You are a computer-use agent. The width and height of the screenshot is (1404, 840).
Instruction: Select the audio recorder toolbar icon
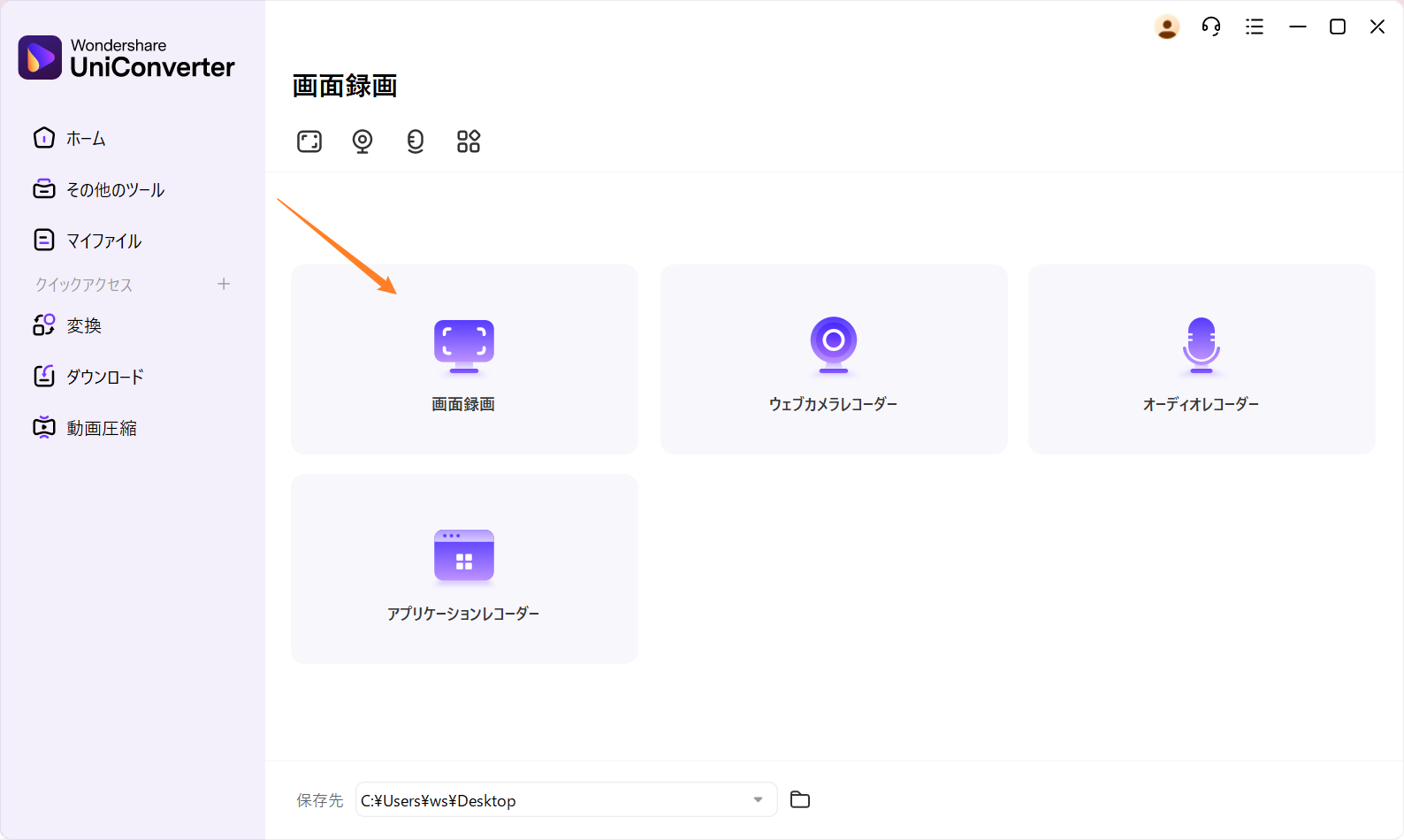[x=416, y=141]
